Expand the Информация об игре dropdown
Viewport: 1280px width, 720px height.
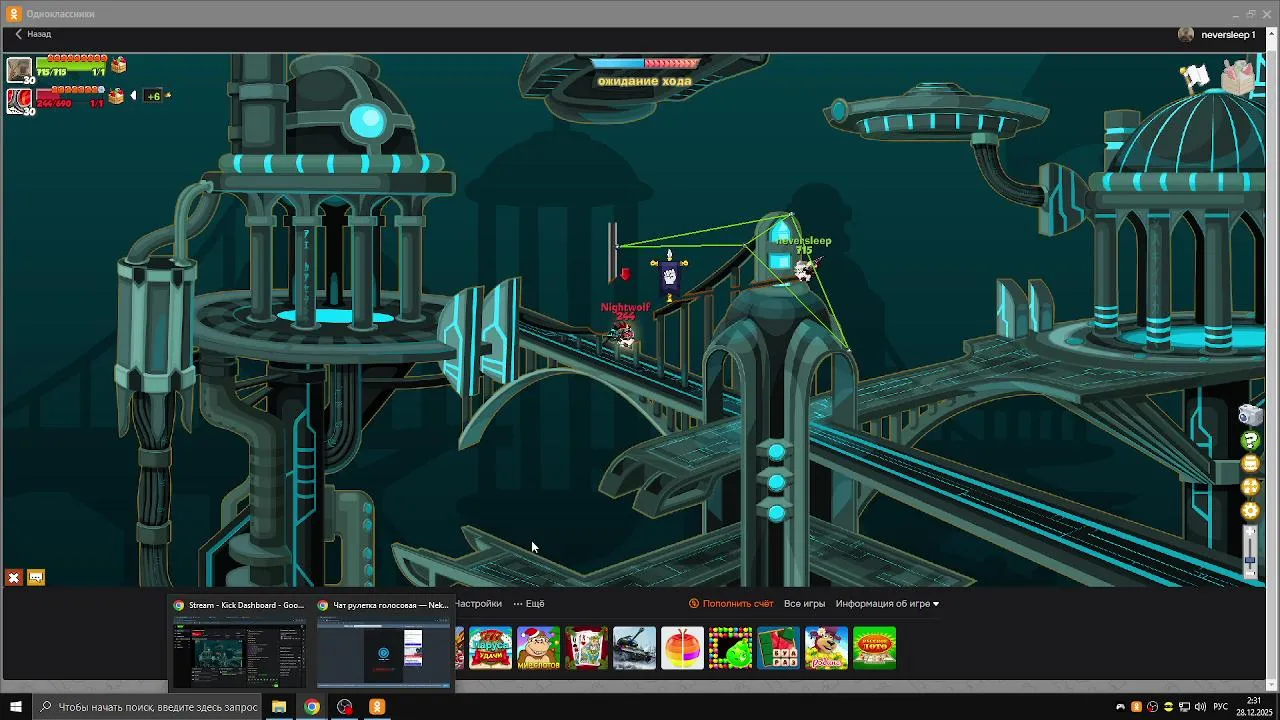click(887, 604)
